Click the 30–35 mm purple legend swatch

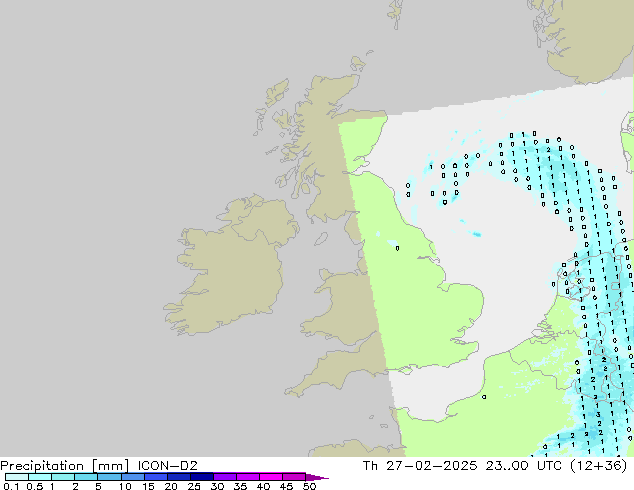pos(224,477)
